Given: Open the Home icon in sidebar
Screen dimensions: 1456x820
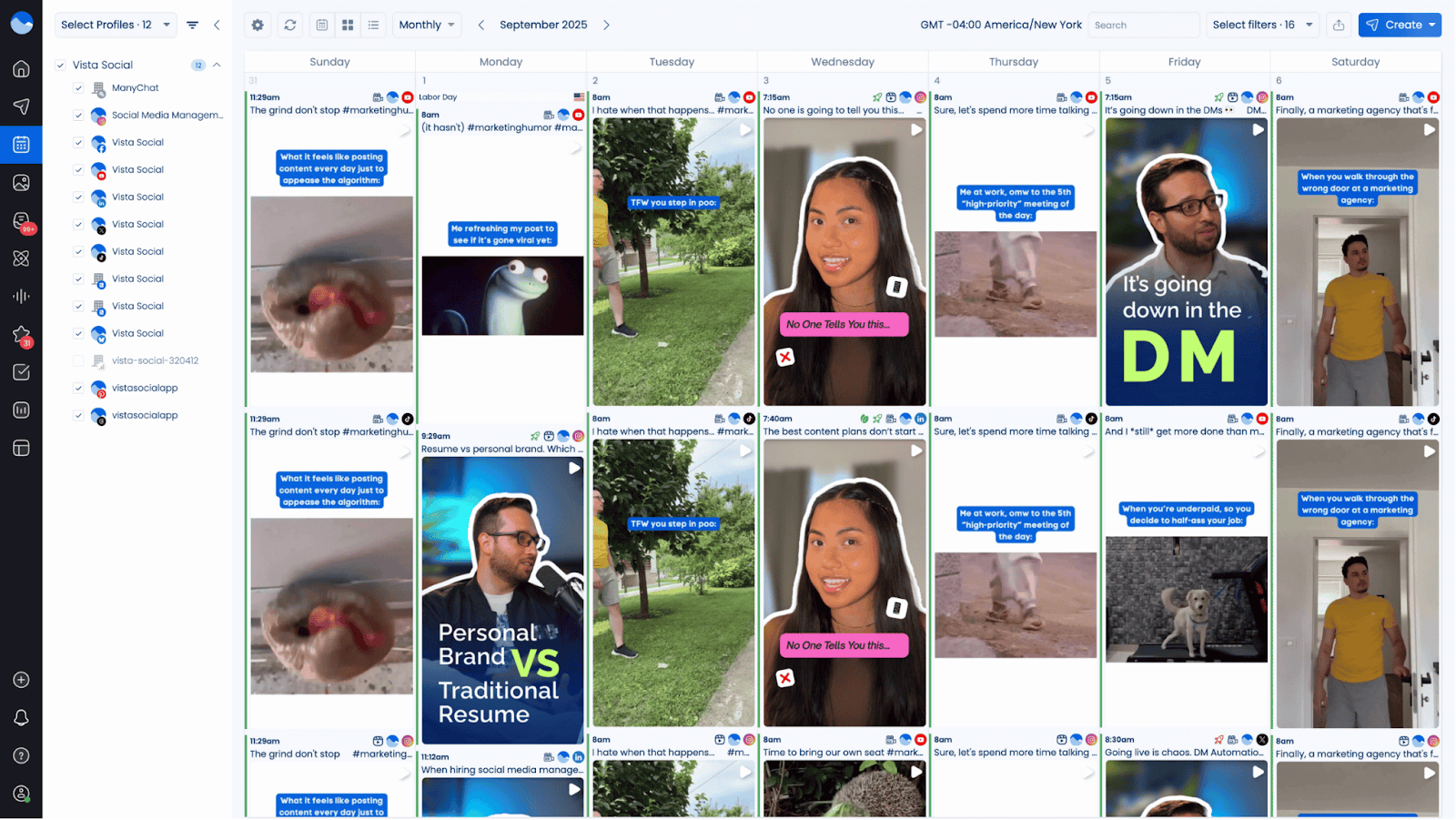Looking at the screenshot, I should pyautogui.click(x=21, y=69).
